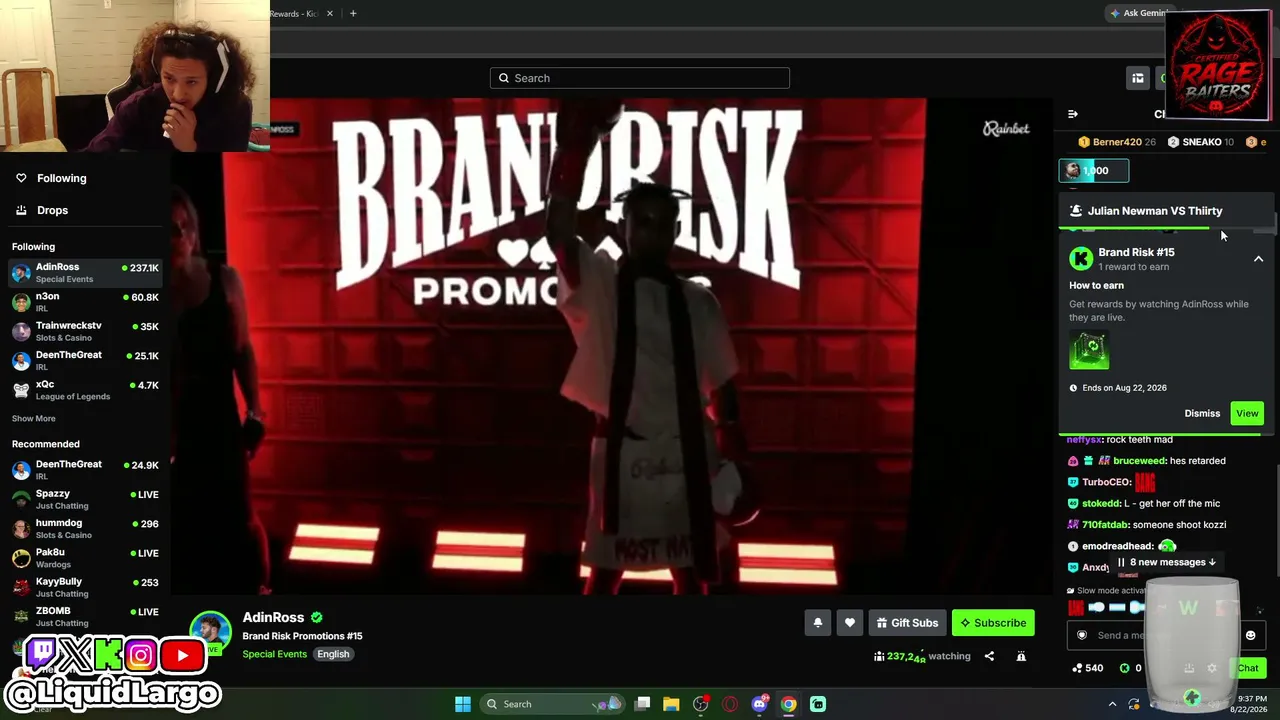The height and width of the screenshot is (720, 1280).
Task: Open KayyBully channel in Recommended
Action: [85, 586]
